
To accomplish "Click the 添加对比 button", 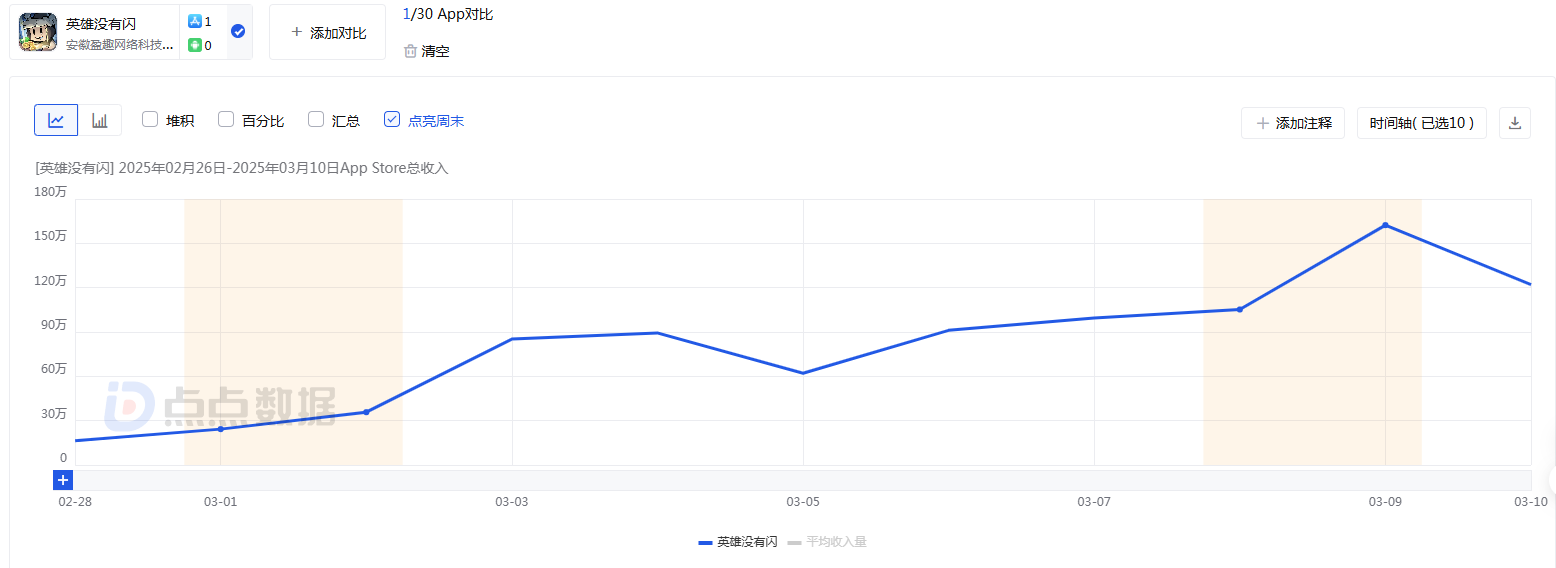I will [x=327, y=32].
